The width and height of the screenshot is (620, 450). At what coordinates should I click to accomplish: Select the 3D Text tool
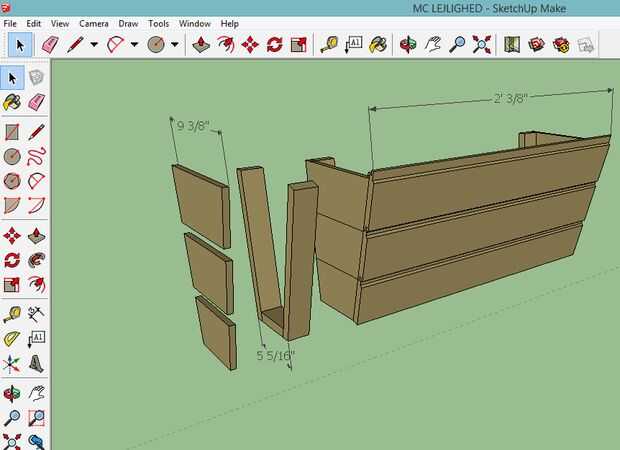[36, 364]
